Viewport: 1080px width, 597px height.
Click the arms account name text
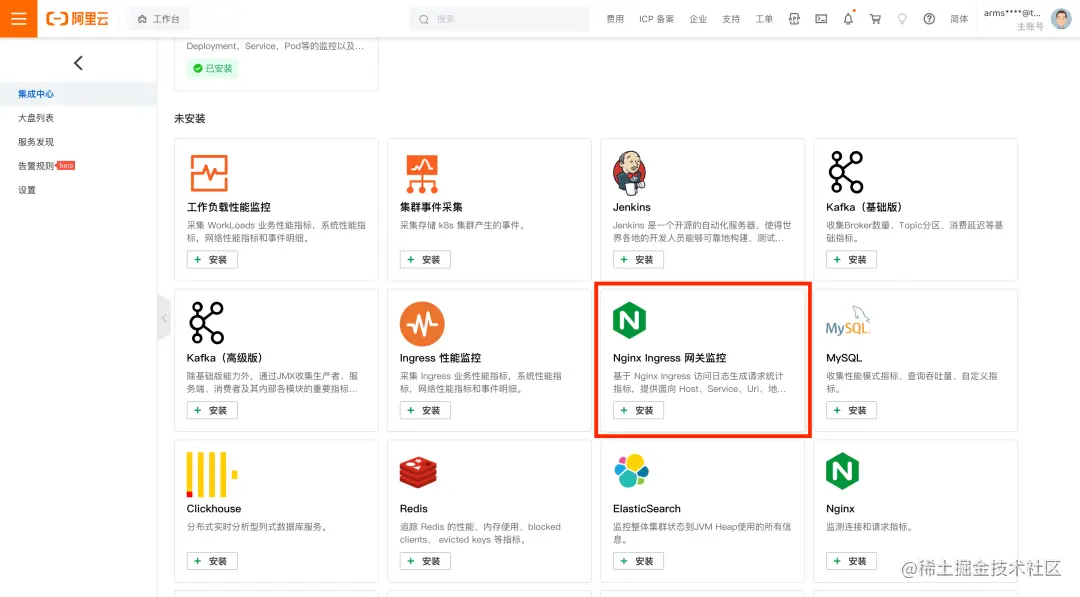coord(1012,13)
